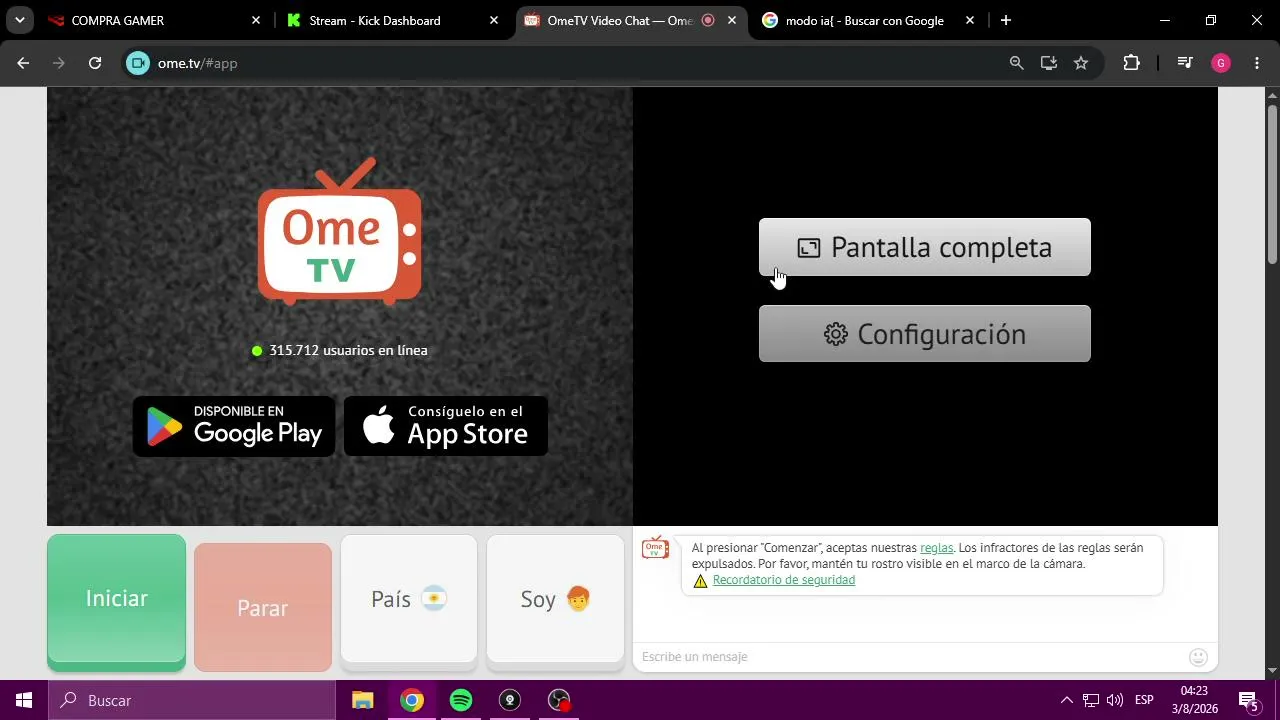1280x720 pixels.
Task: Show hidden system tray icons
Action: tap(1066, 700)
